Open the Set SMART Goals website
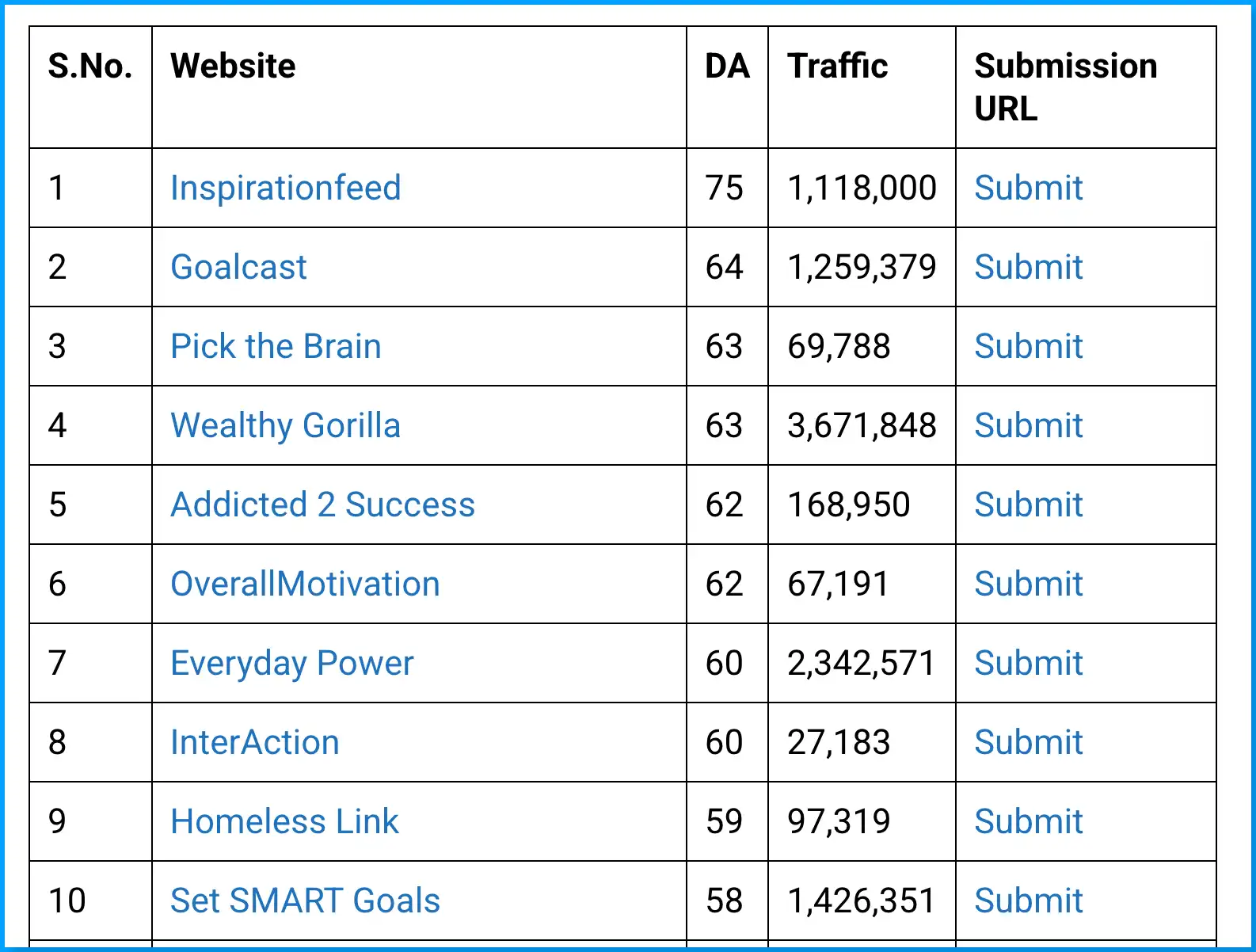The image size is (1256, 952). click(304, 901)
